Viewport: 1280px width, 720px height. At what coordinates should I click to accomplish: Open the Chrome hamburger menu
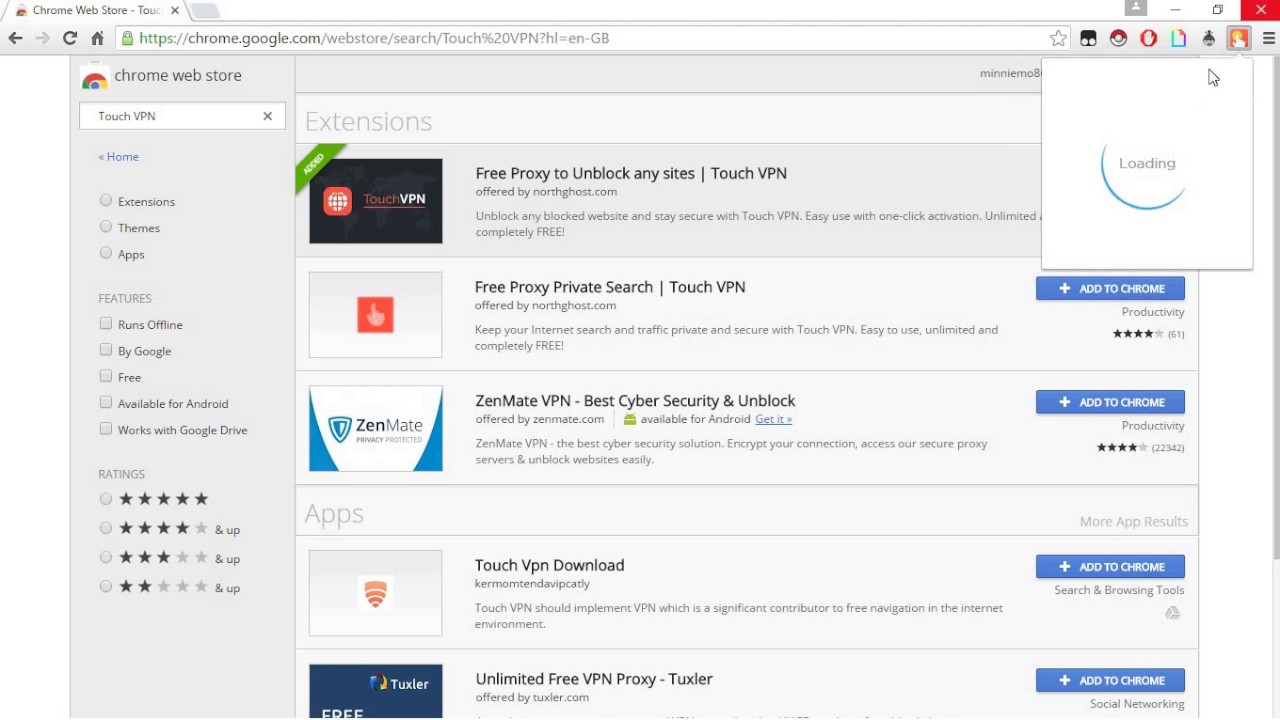[1269, 38]
